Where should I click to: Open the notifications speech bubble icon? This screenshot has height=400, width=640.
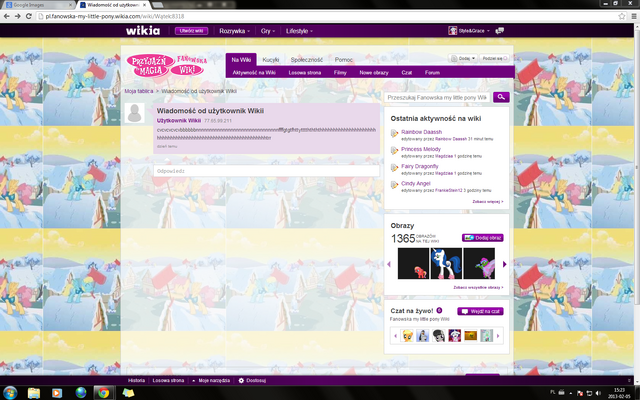[x=500, y=31]
